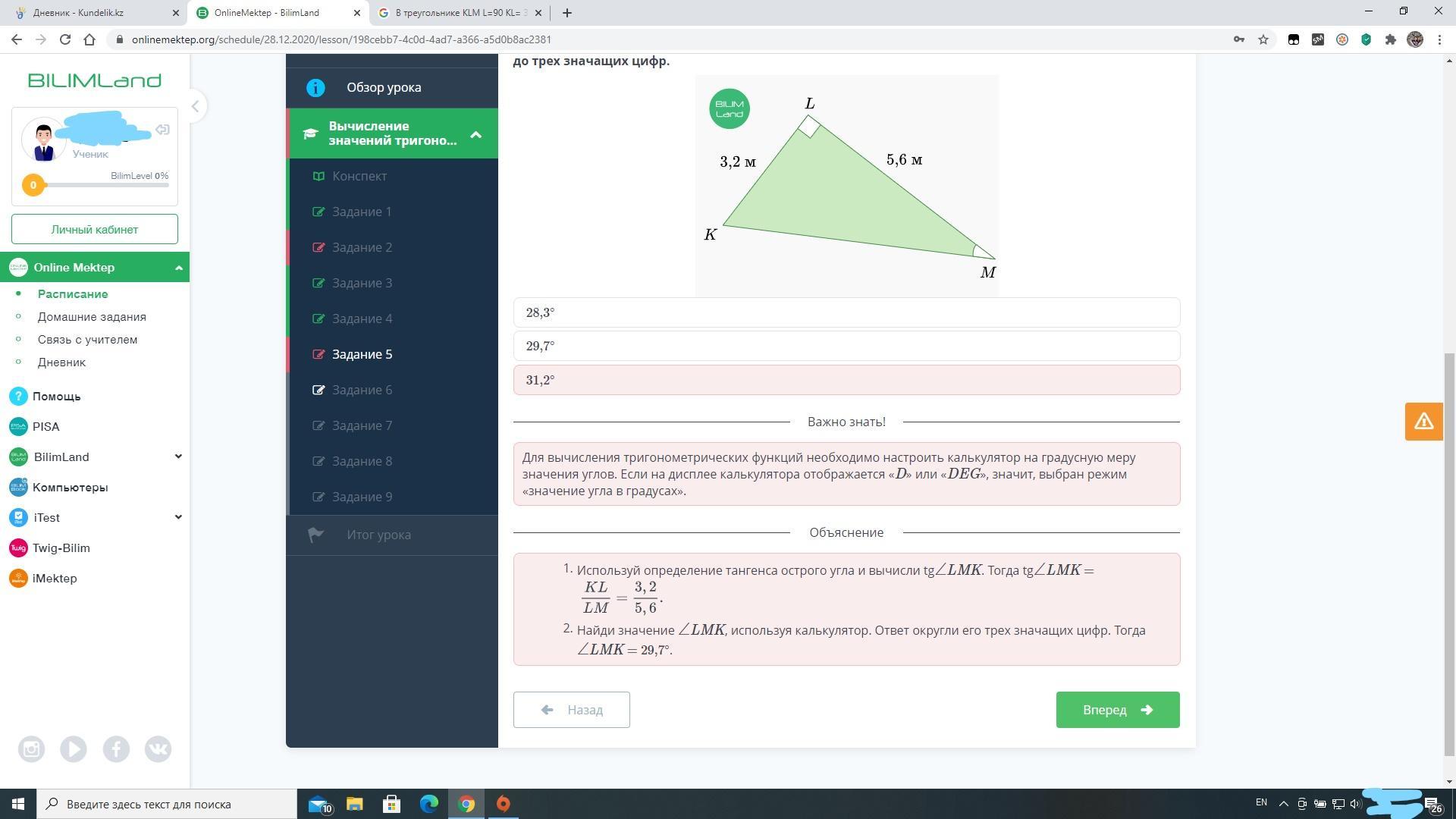
Task: Collapse the sidebar with the left chevron
Action: [195, 106]
